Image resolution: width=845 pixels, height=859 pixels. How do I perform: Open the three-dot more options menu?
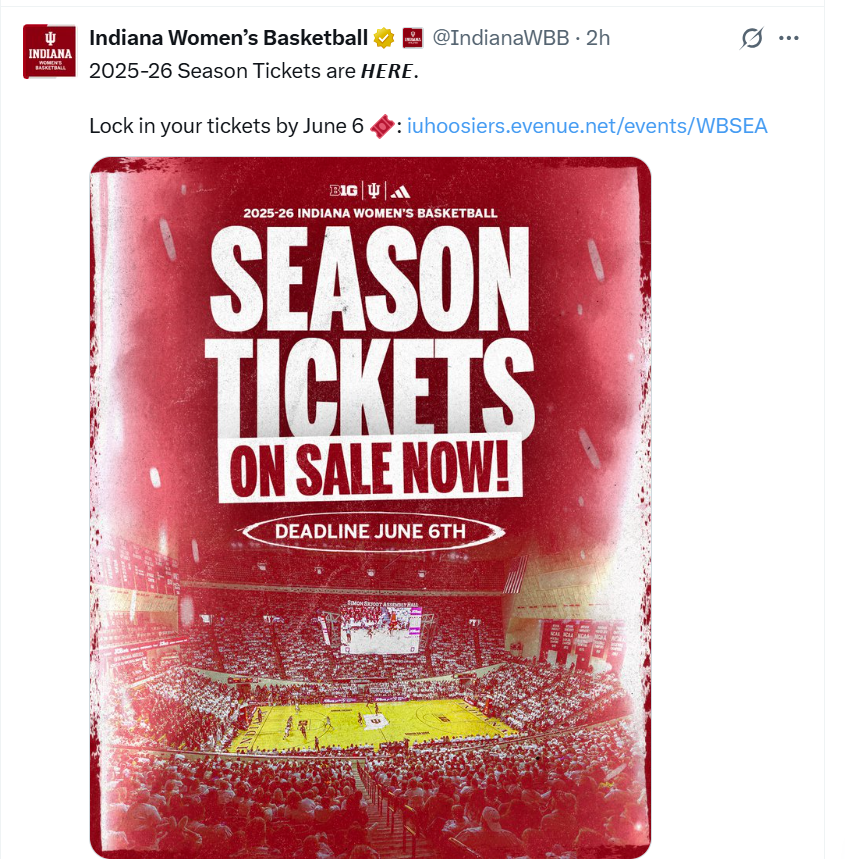click(x=789, y=38)
